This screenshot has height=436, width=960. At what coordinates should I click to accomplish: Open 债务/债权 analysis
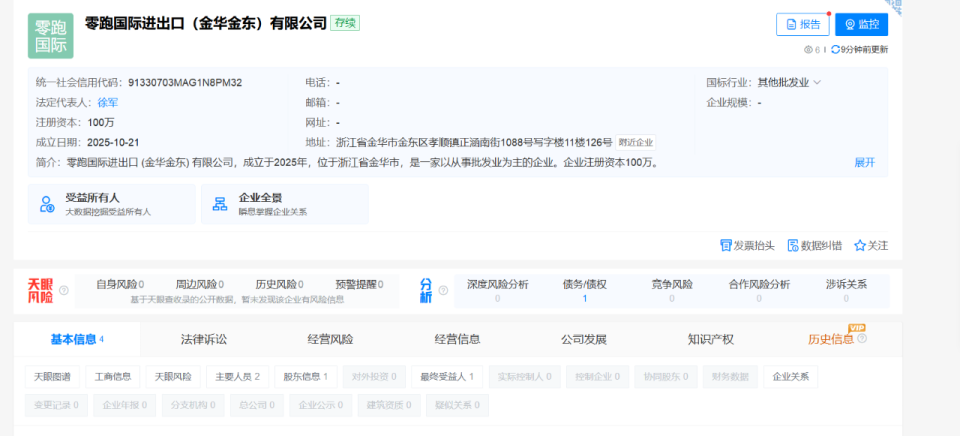585,291
